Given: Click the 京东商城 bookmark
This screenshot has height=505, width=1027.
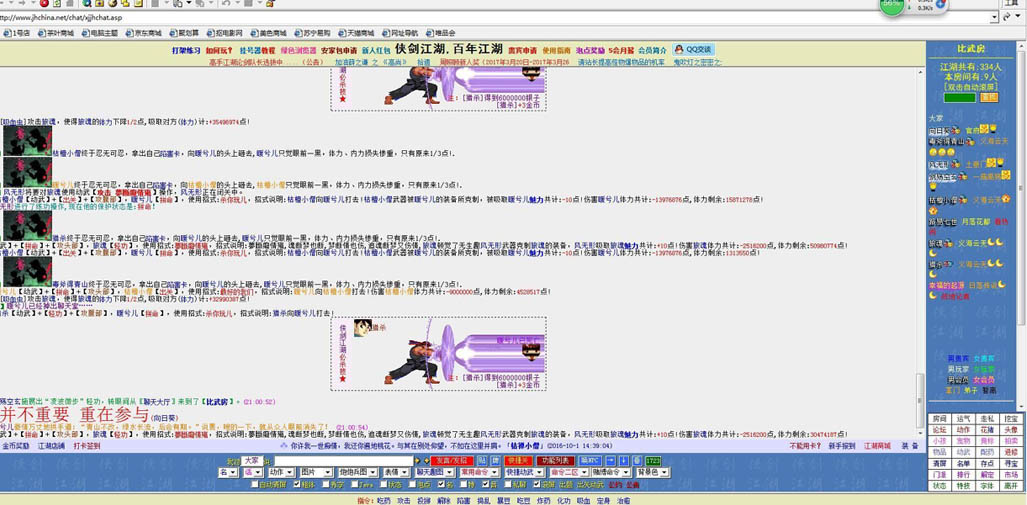Looking at the screenshot, I should 143,33.
